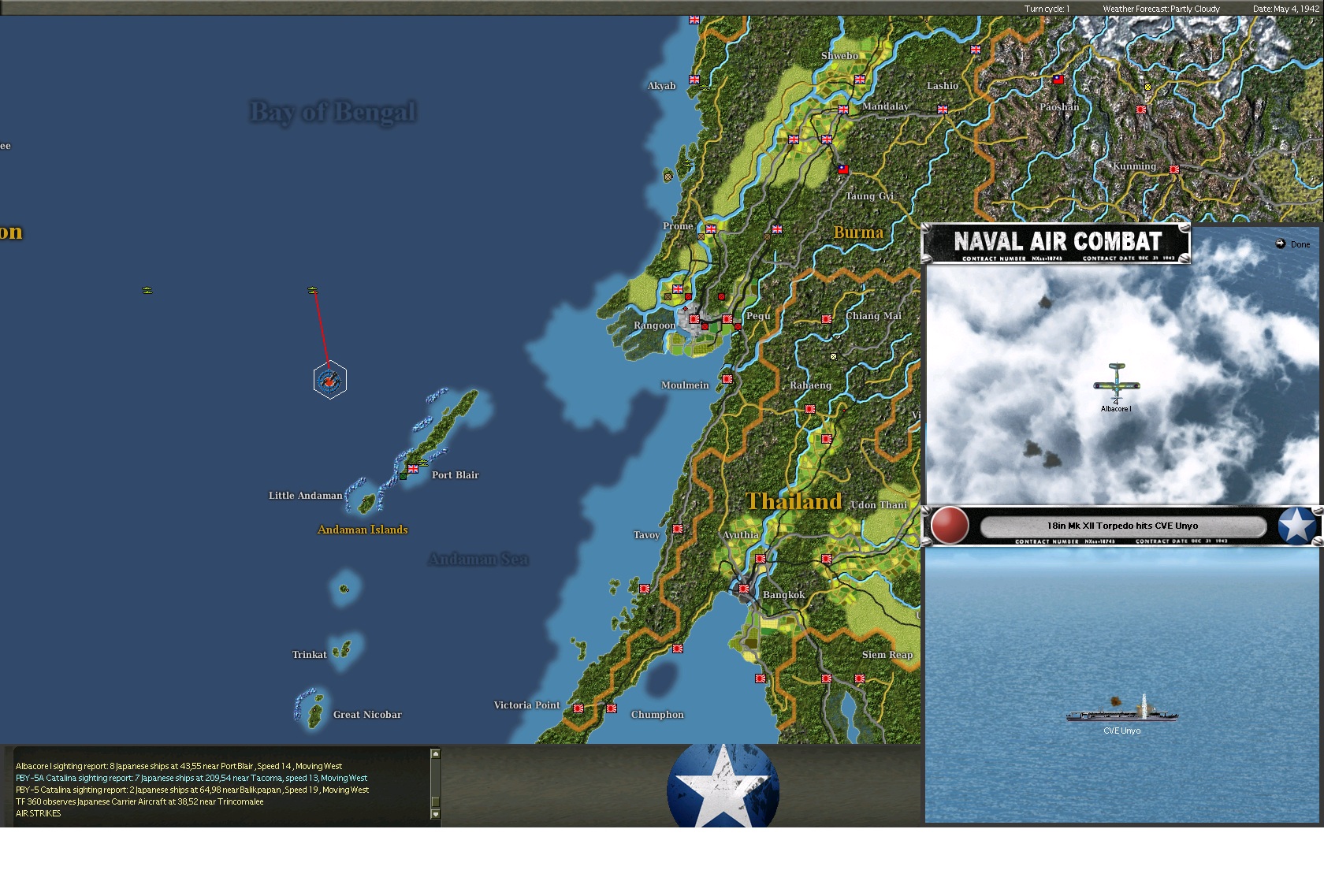Click the Great Nicobar island label

click(x=367, y=715)
